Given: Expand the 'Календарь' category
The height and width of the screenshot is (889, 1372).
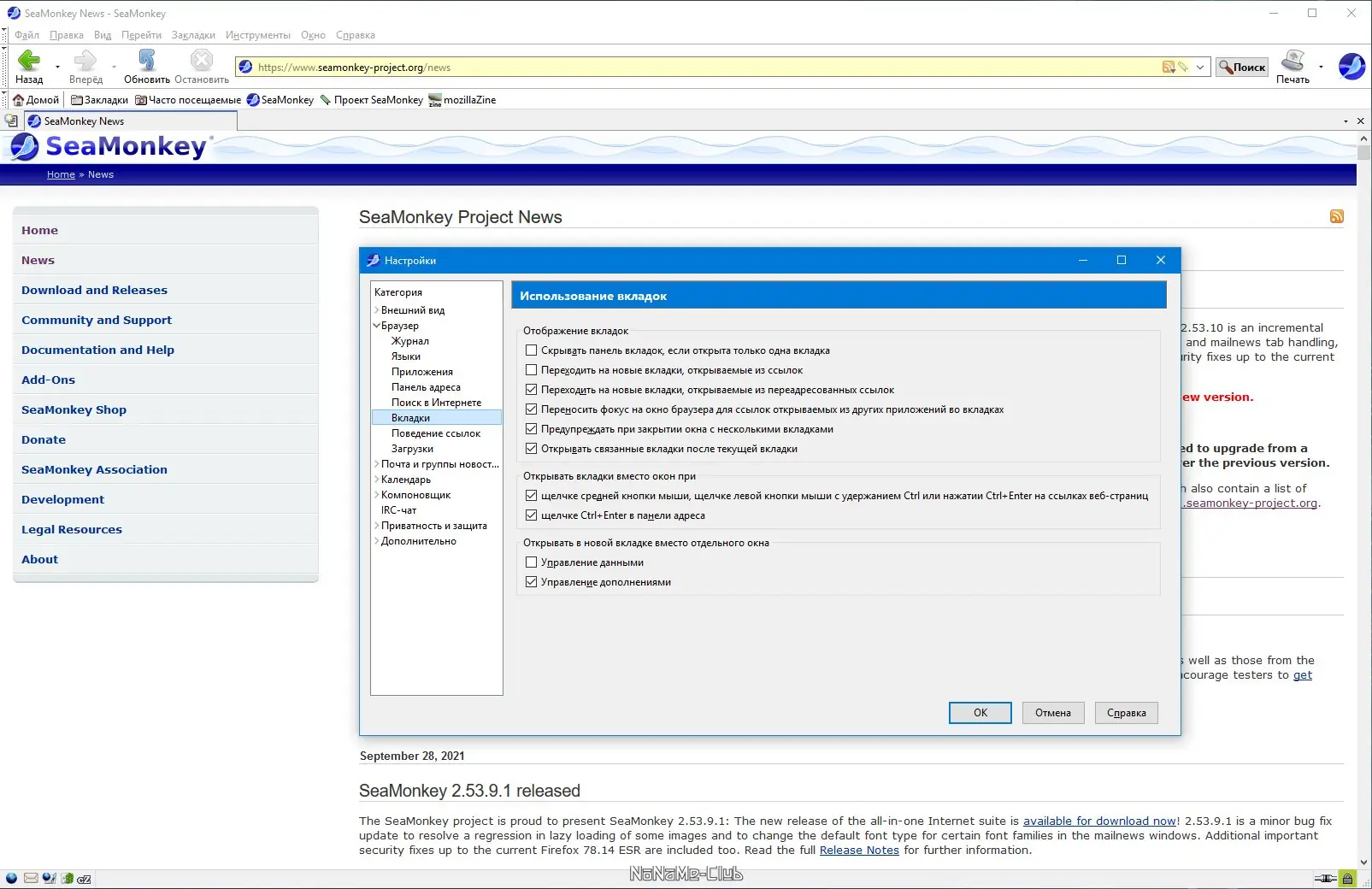Looking at the screenshot, I should [x=376, y=480].
